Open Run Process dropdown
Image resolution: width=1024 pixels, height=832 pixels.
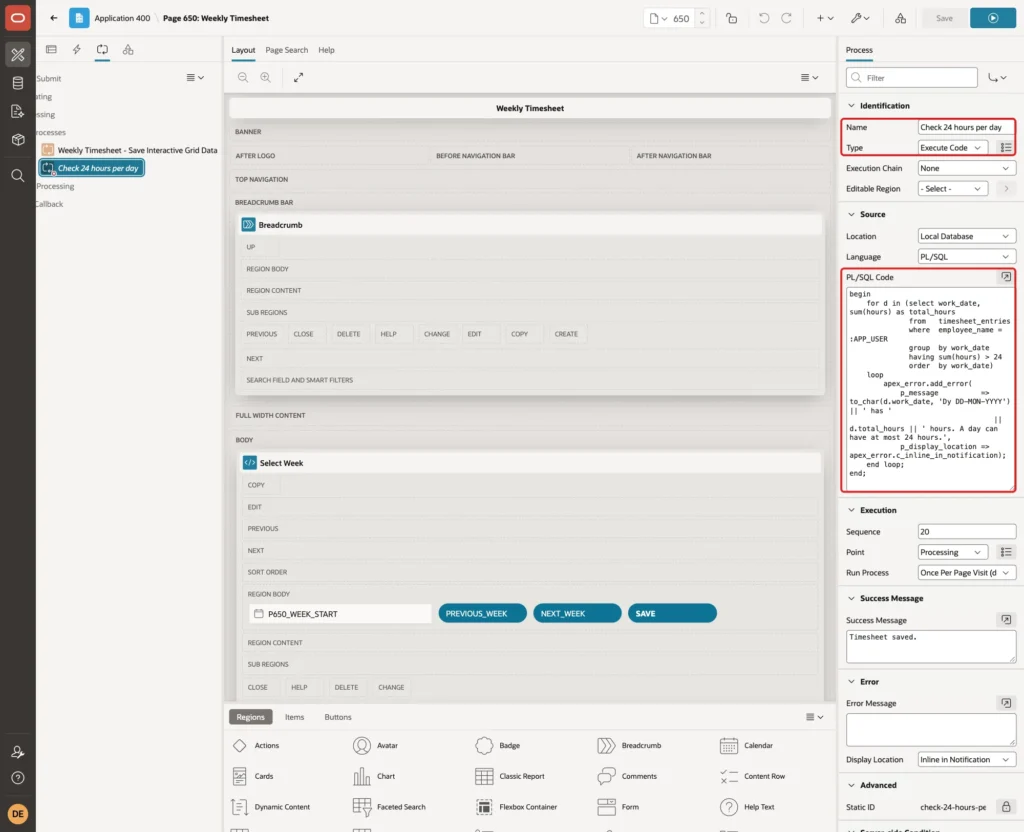(966, 573)
